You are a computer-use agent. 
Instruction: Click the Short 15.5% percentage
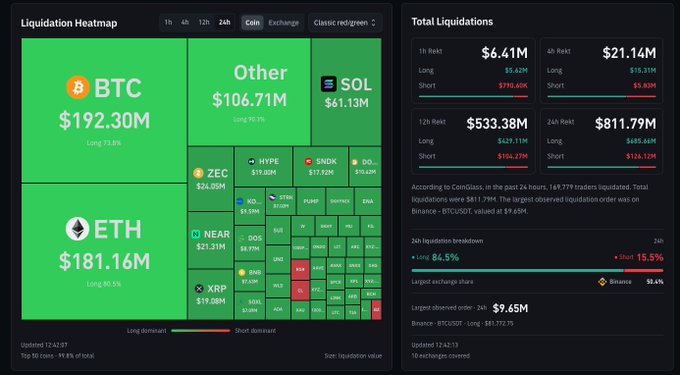(650, 258)
